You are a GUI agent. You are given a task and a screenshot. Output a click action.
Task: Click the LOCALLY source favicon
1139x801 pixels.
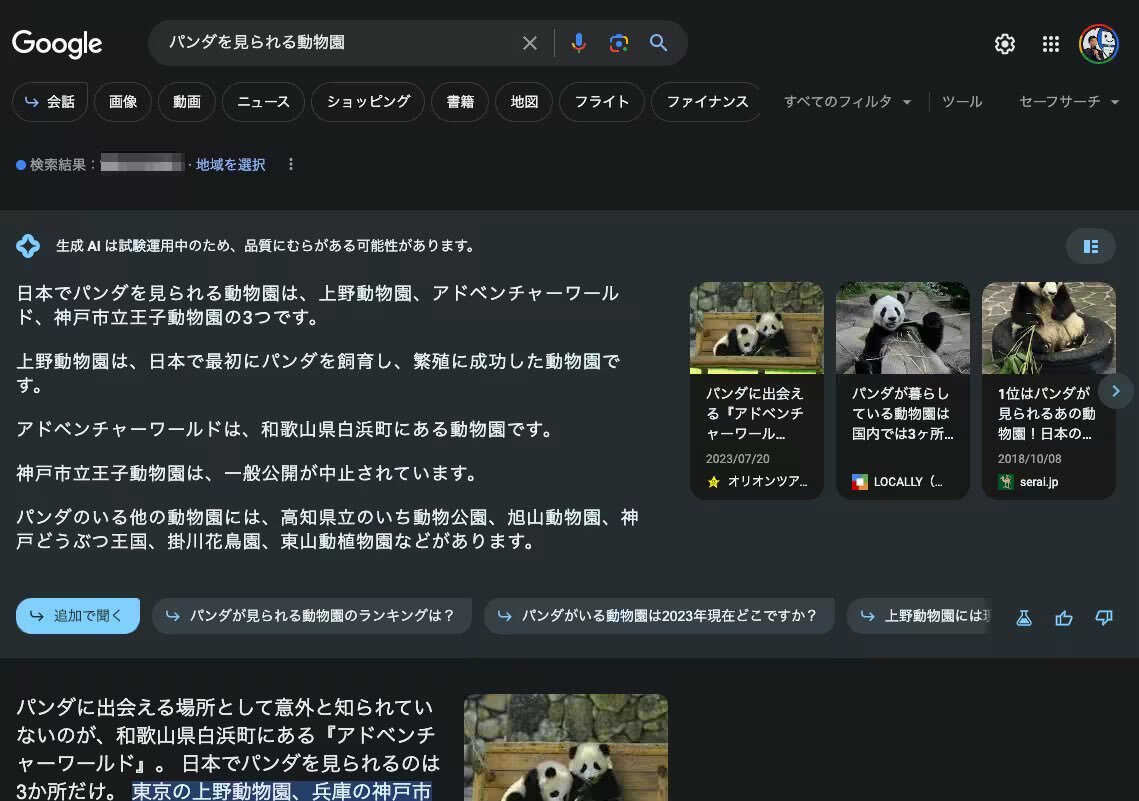(859, 481)
